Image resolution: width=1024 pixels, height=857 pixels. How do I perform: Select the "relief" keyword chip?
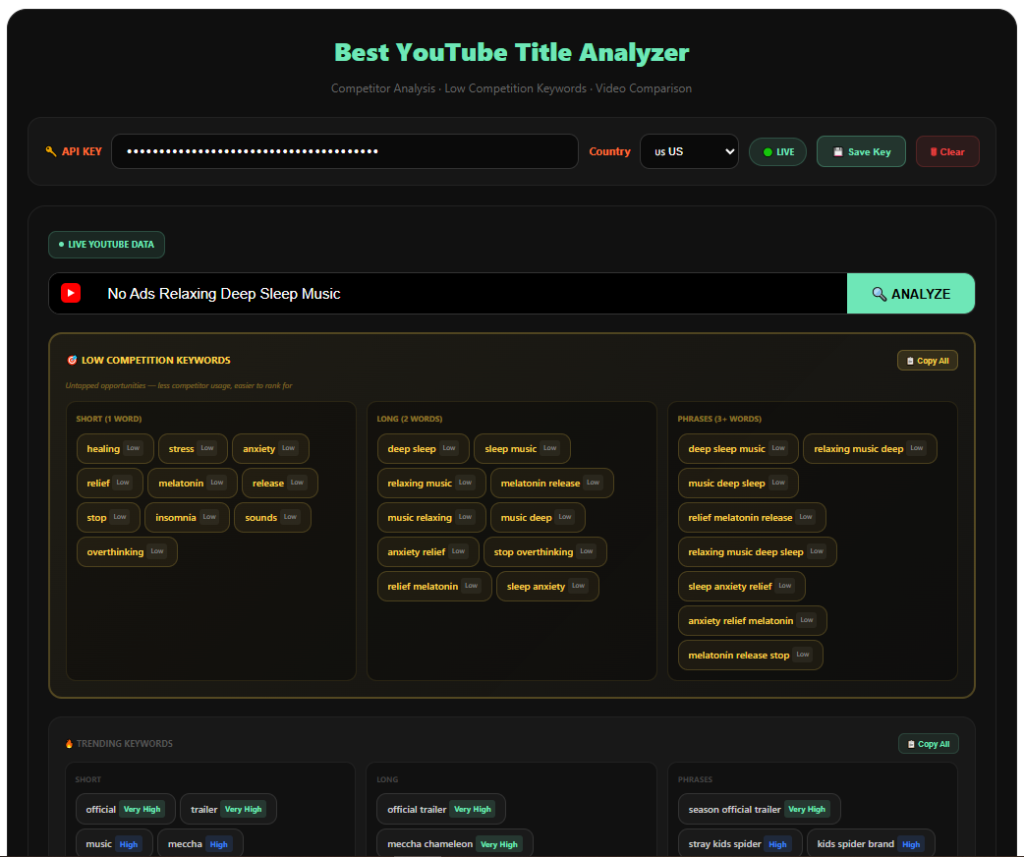tap(109, 483)
